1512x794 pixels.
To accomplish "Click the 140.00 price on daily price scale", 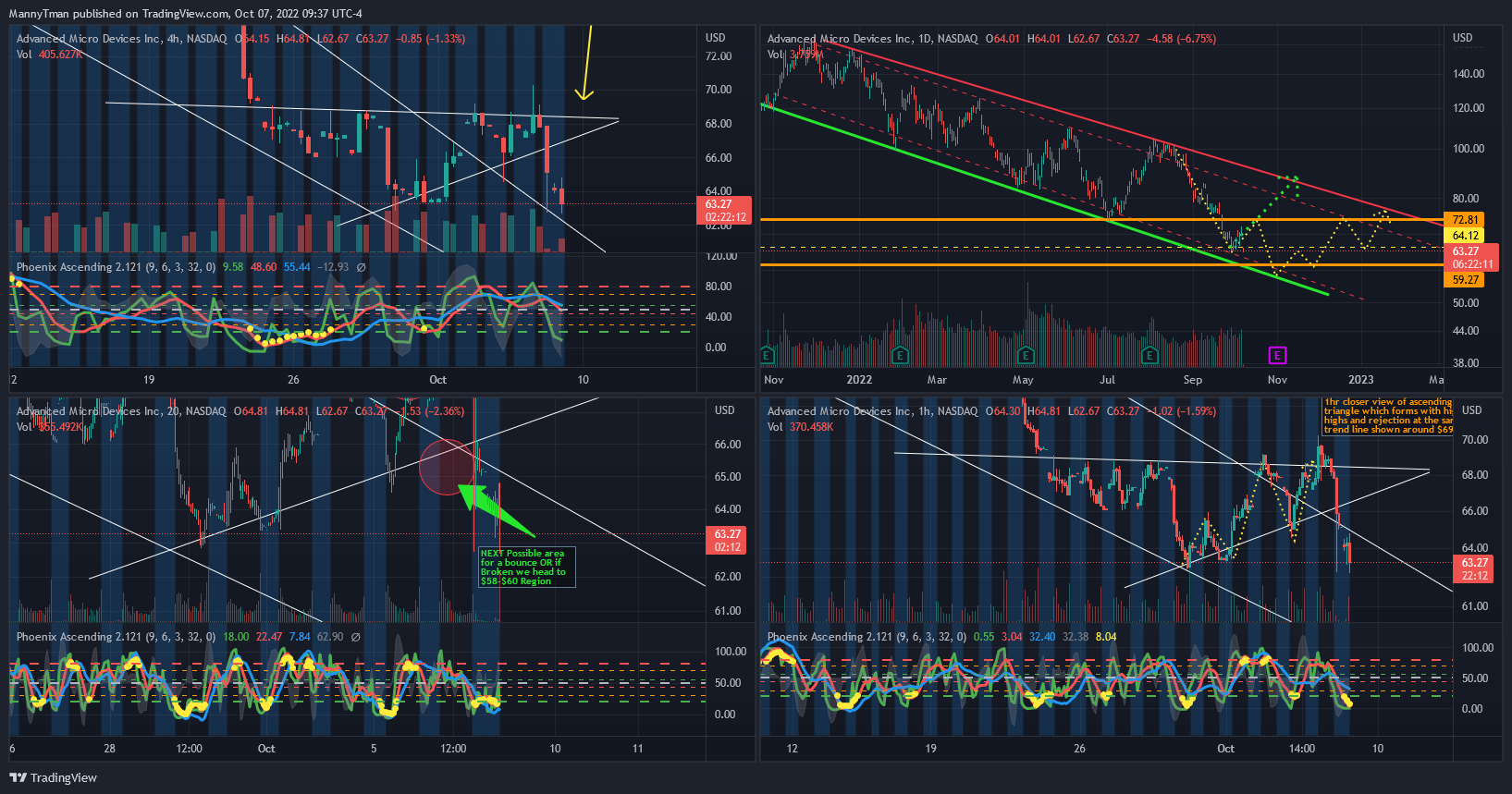I will [x=1468, y=74].
